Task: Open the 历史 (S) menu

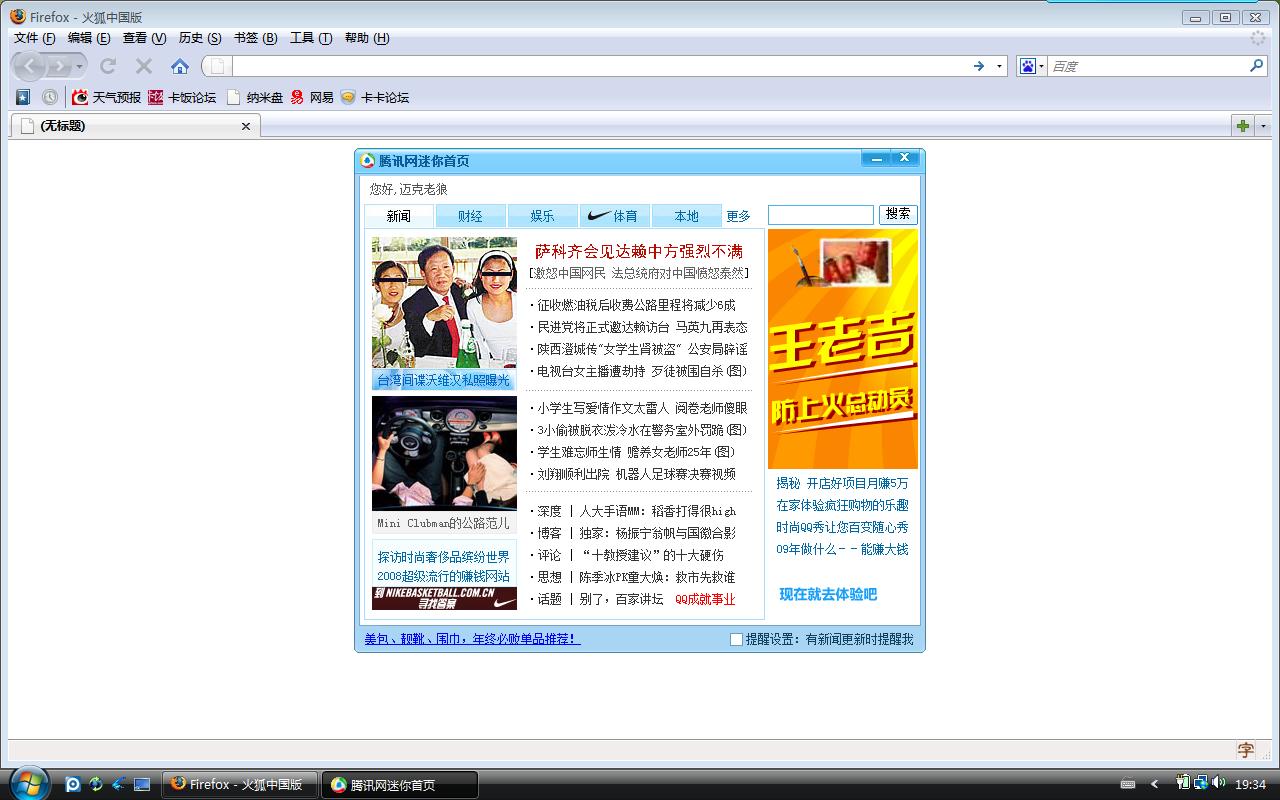Action: pyautogui.click(x=200, y=38)
